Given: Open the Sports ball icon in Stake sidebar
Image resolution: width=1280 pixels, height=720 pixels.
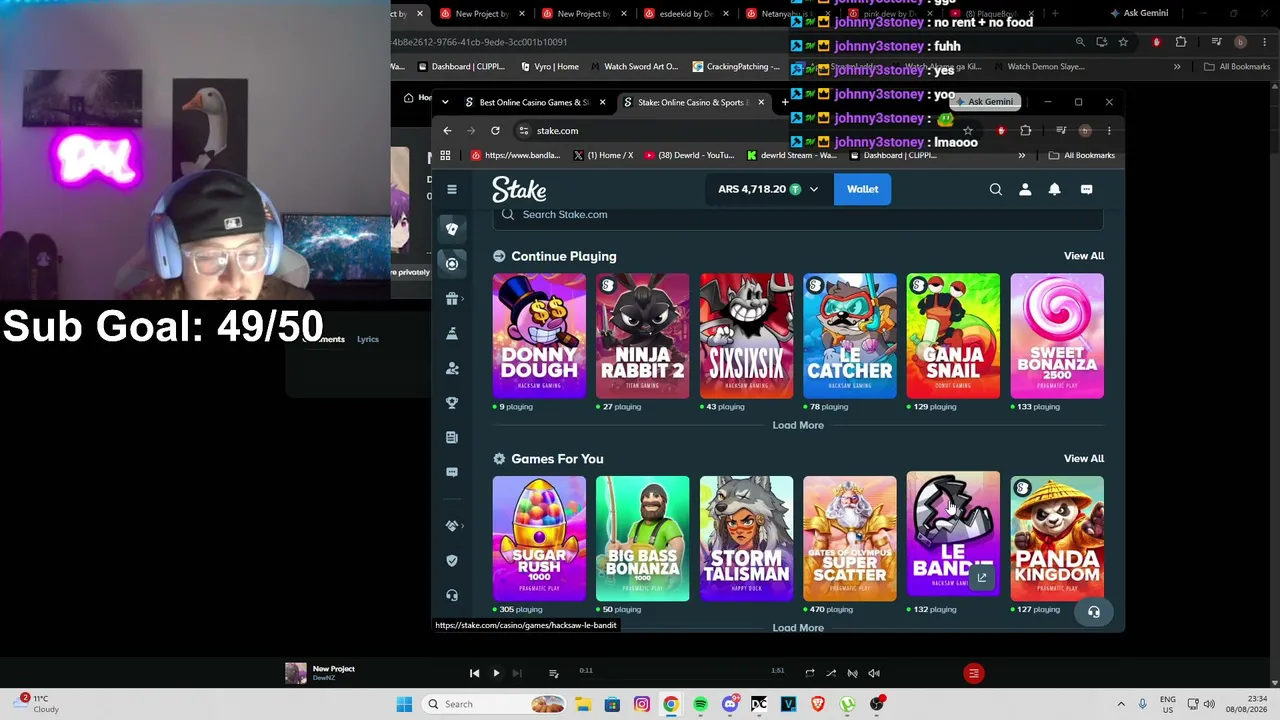Looking at the screenshot, I should point(452,264).
